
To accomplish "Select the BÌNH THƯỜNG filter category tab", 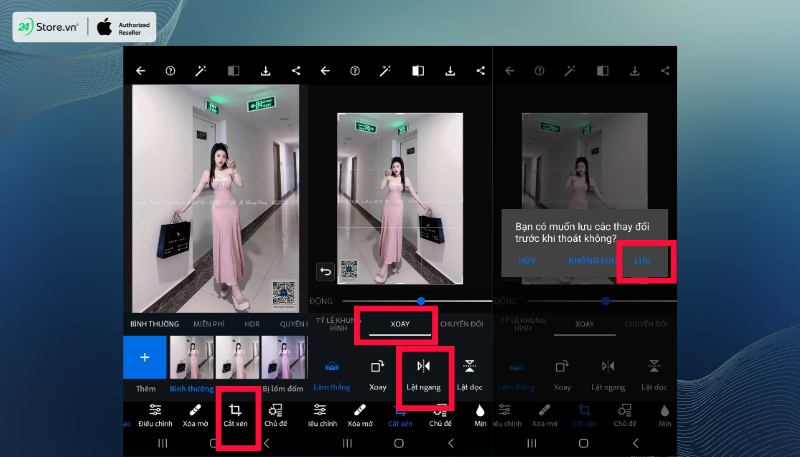I will [155, 324].
